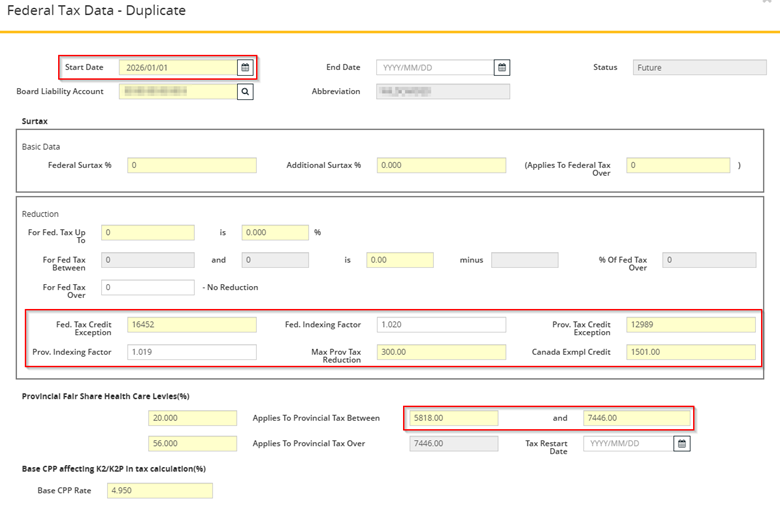The height and width of the screenshot is (505, 780).
Task: Click the Status field showing Future
Action: point(699,68)
